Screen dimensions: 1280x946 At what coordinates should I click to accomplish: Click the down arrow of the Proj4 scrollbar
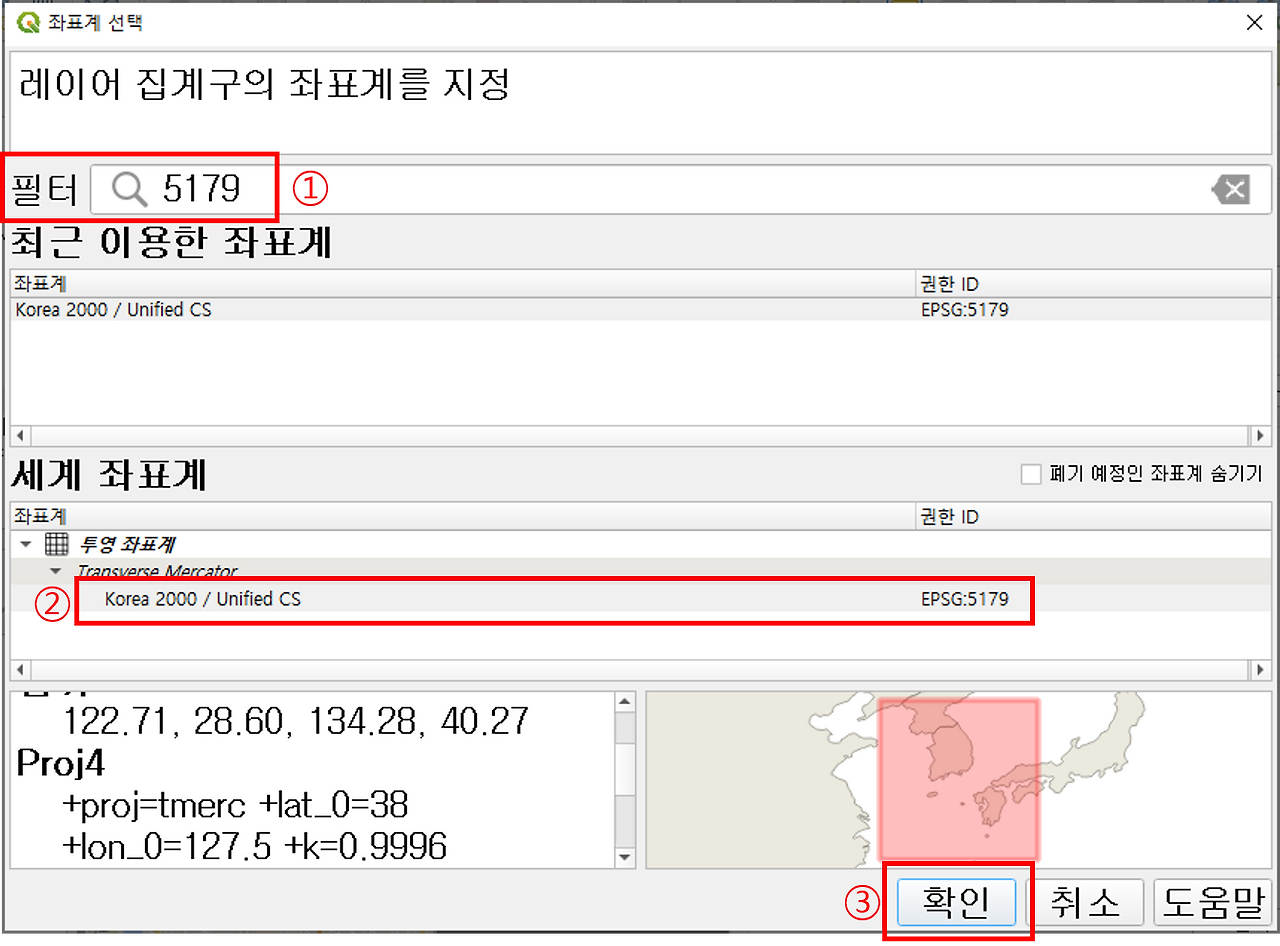[625, 858]
